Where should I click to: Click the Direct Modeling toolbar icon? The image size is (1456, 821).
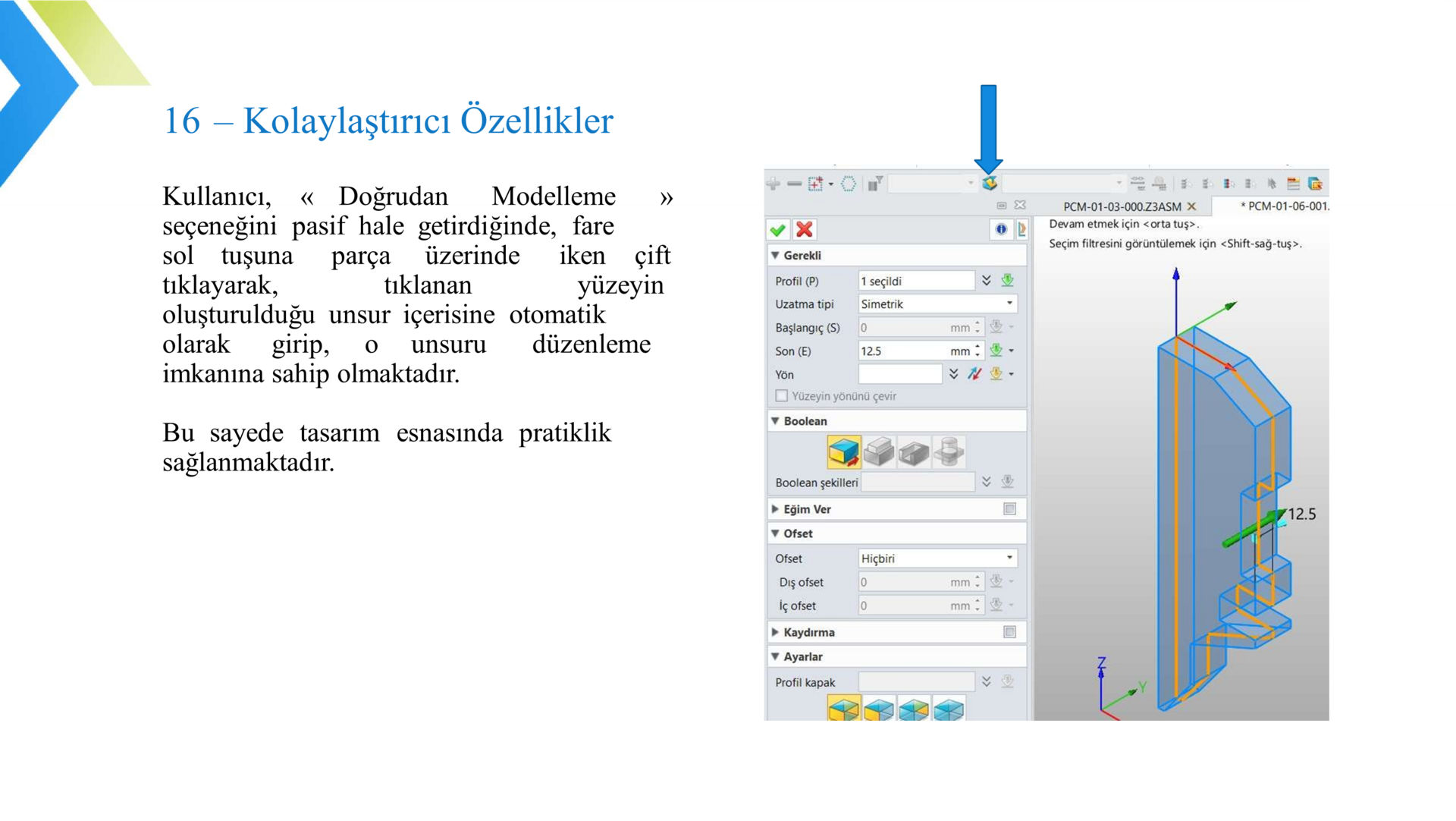point(989,184)
